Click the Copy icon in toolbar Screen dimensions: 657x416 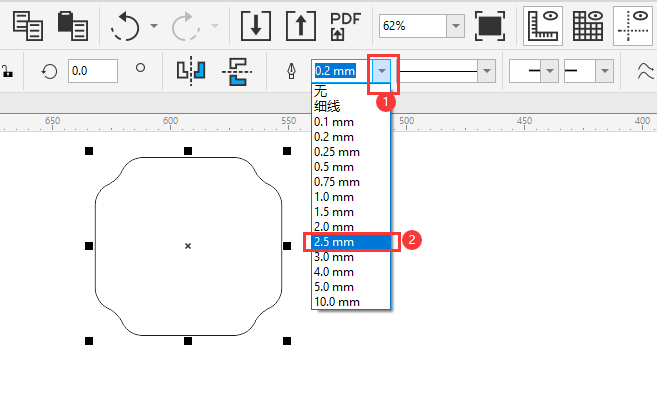click(x=28, y=26)
